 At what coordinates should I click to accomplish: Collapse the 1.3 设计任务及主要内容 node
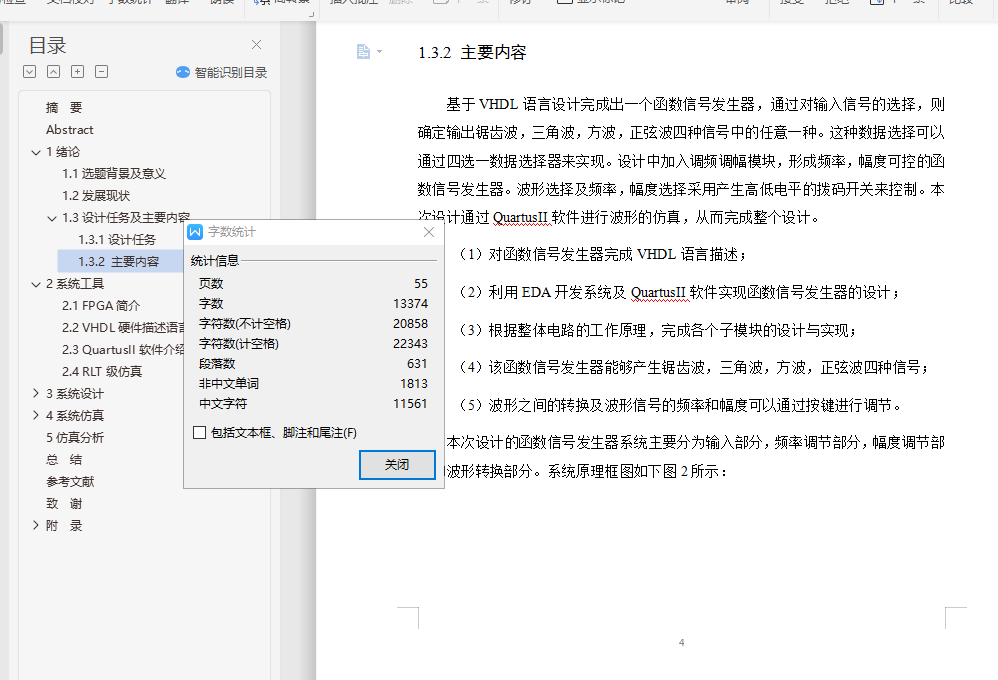52,218
